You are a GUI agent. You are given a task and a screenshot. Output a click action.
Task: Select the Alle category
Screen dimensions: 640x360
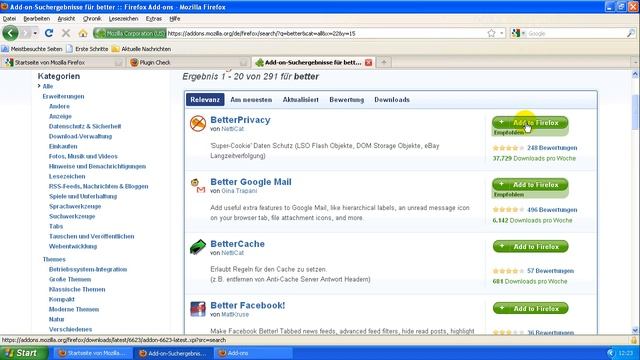[48, 87]
